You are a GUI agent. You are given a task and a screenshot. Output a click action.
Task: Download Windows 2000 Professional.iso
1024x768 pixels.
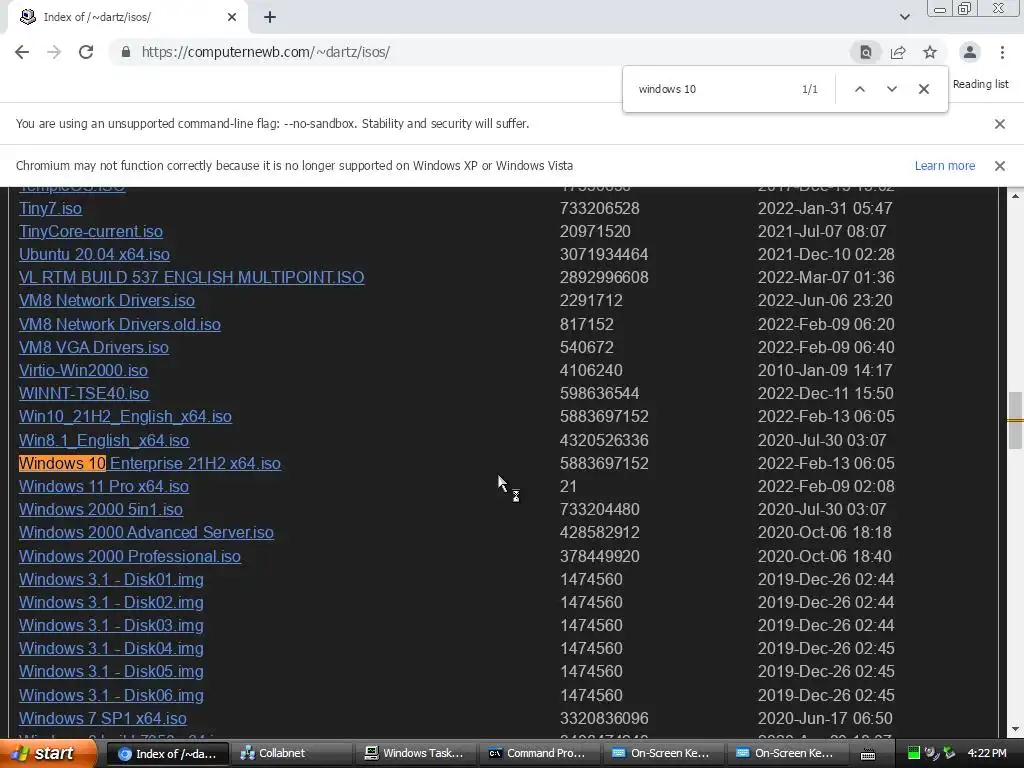point(130,556)
